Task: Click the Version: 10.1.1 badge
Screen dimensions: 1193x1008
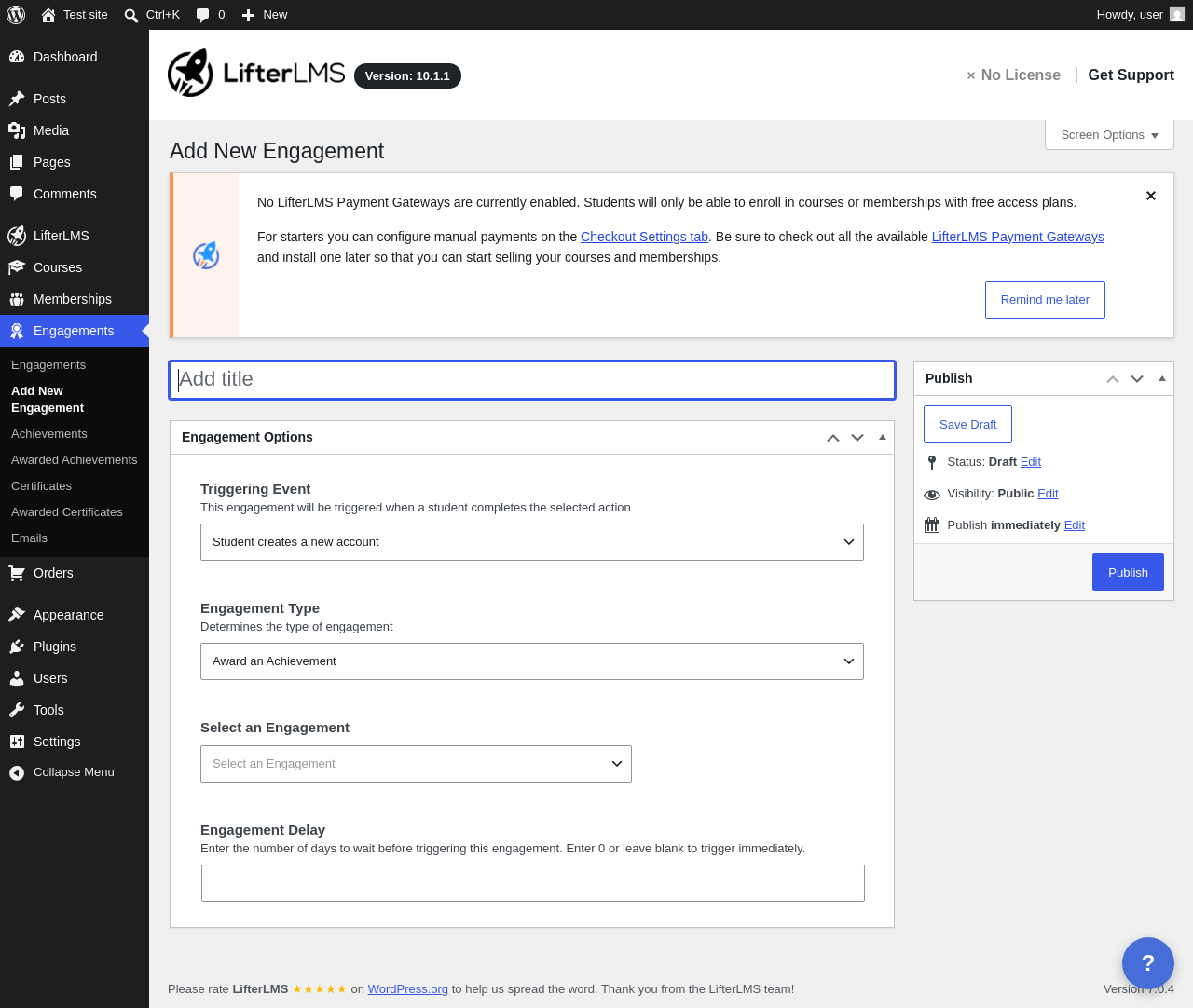Action: 407,76
